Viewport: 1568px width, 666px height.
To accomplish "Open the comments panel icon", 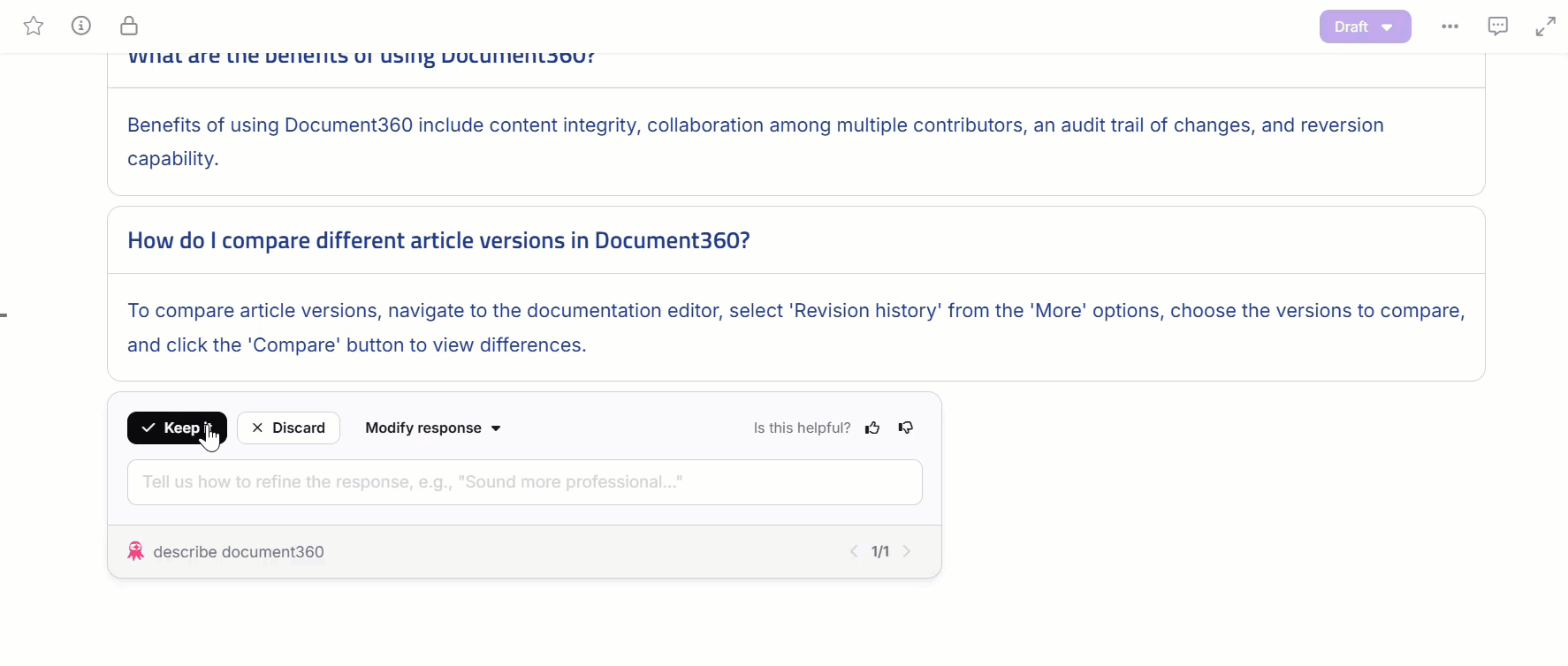I will tap(1497, 26).
